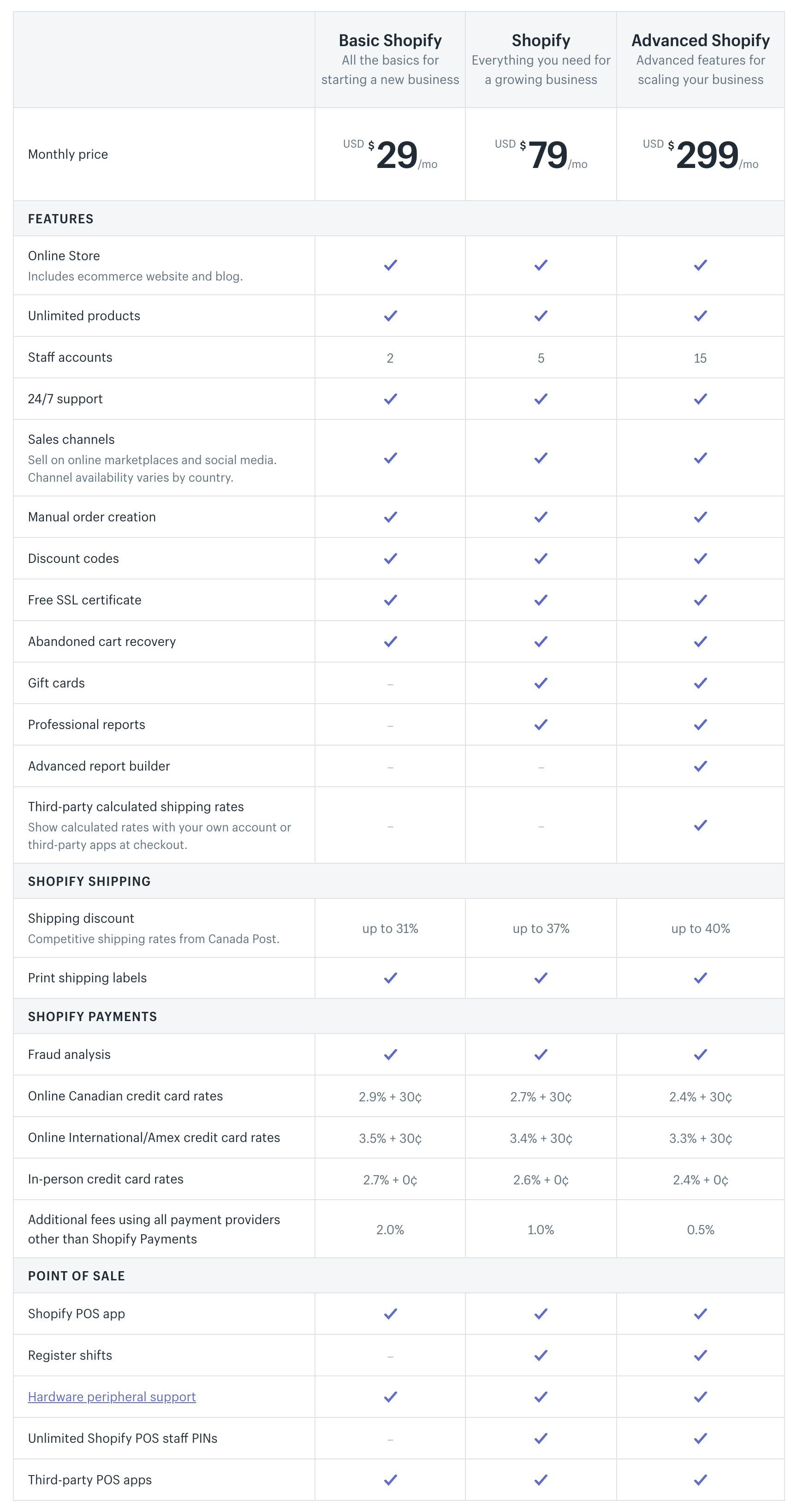797x1512 pixels.
Task: Click the $299 monthly price
Action: tap(700, 155)
